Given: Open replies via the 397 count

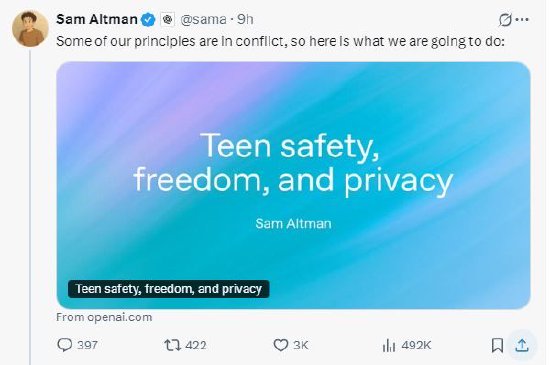Looking at the screenshot, I should 87,345.
